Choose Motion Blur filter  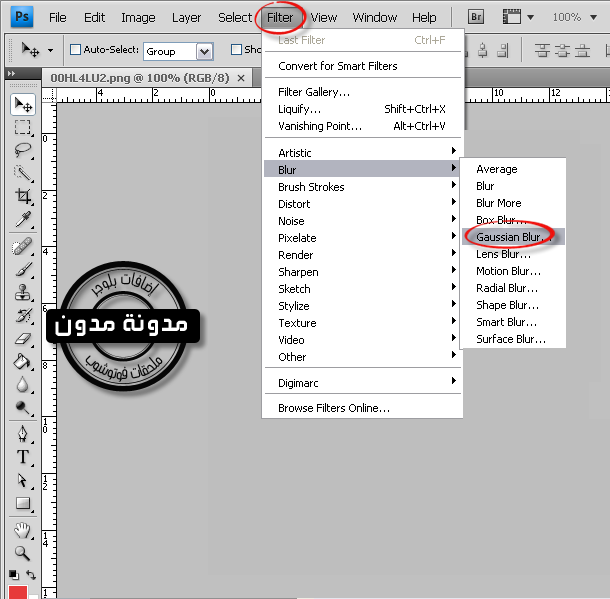coord(513,271)
